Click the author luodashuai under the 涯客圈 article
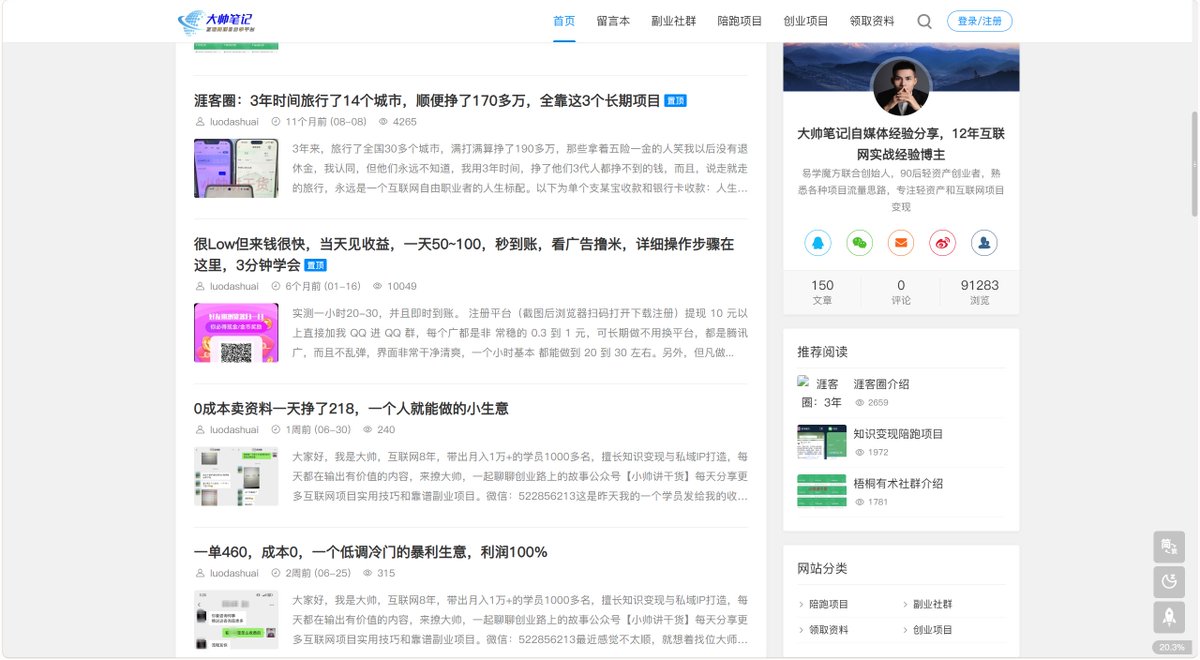1200x660 pixels. (x=234, y=122)
